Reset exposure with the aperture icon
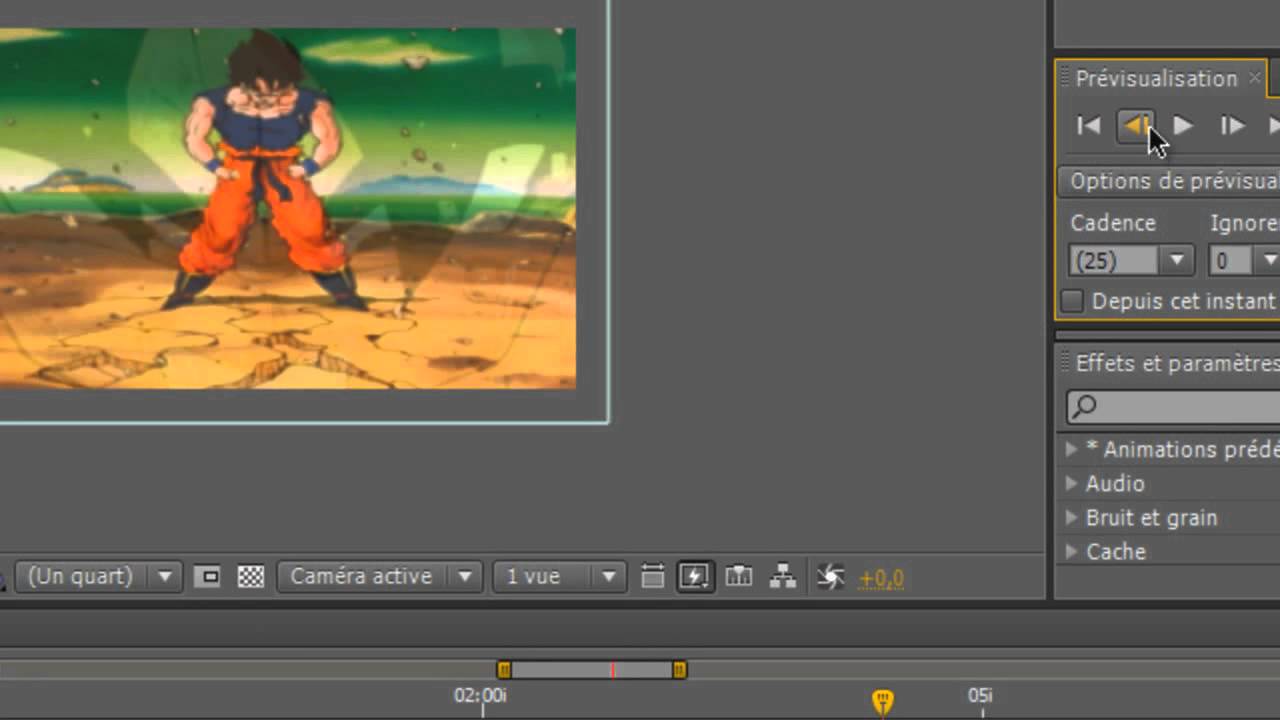The height and width of the screenshot is (720, 1280). click(830, 577)
